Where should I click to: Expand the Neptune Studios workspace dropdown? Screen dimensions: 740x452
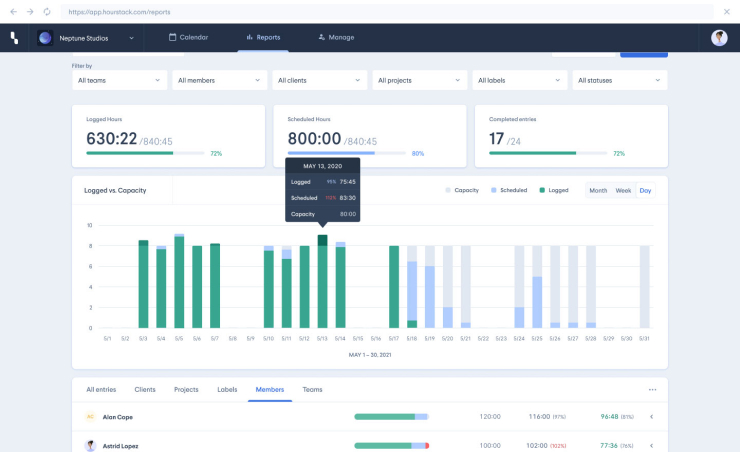[x=131, y=38]
